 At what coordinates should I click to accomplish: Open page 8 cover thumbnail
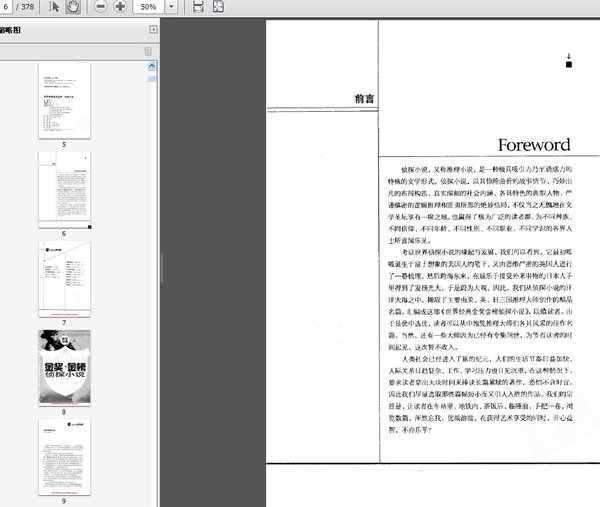coord(64,368)
